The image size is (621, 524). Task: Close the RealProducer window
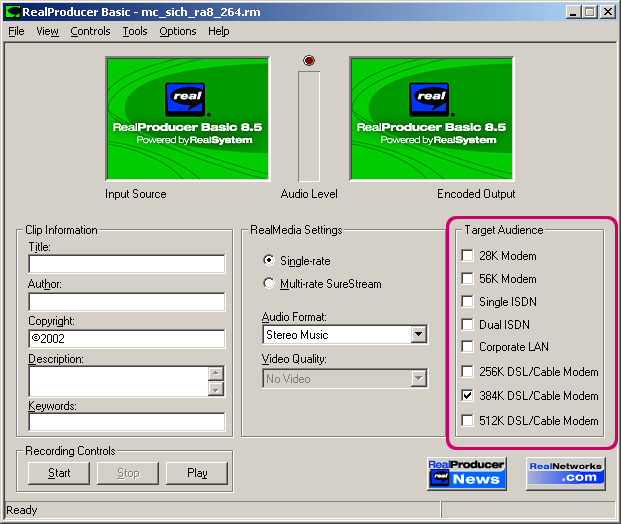608,12
